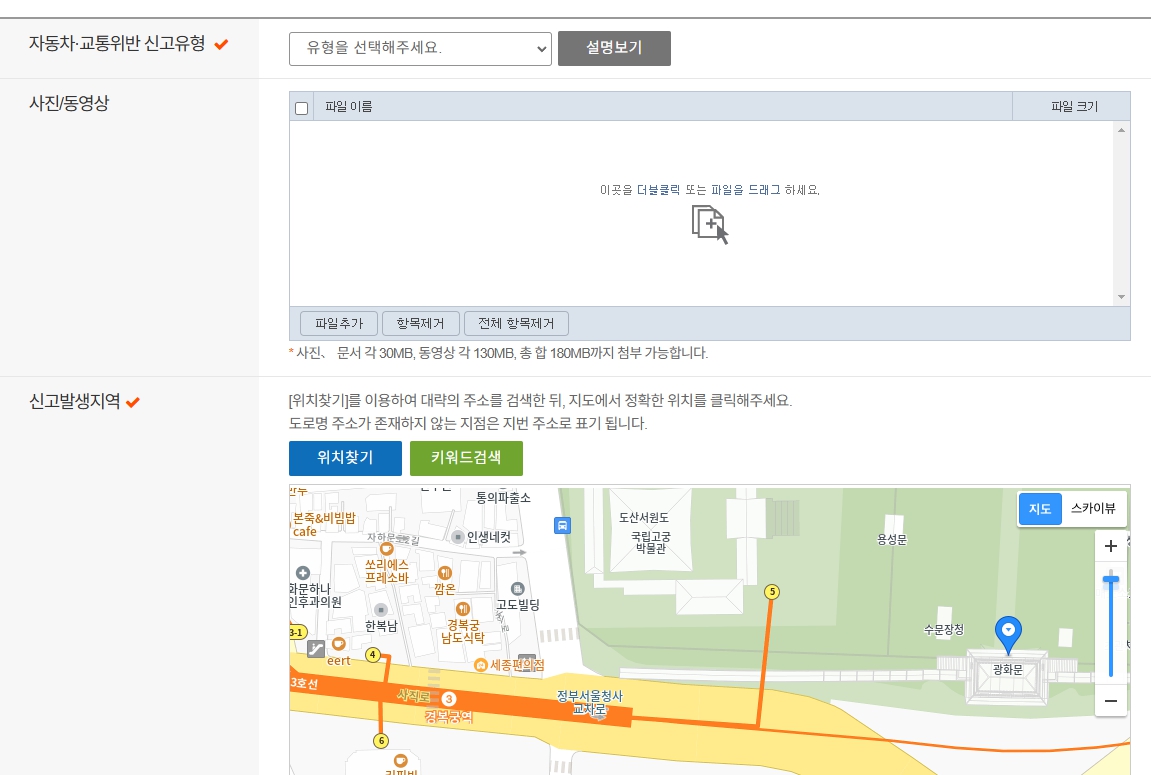Click the blue location pin at 광화문
The image size is (1153, 775).
click(x=1008, y=629)
